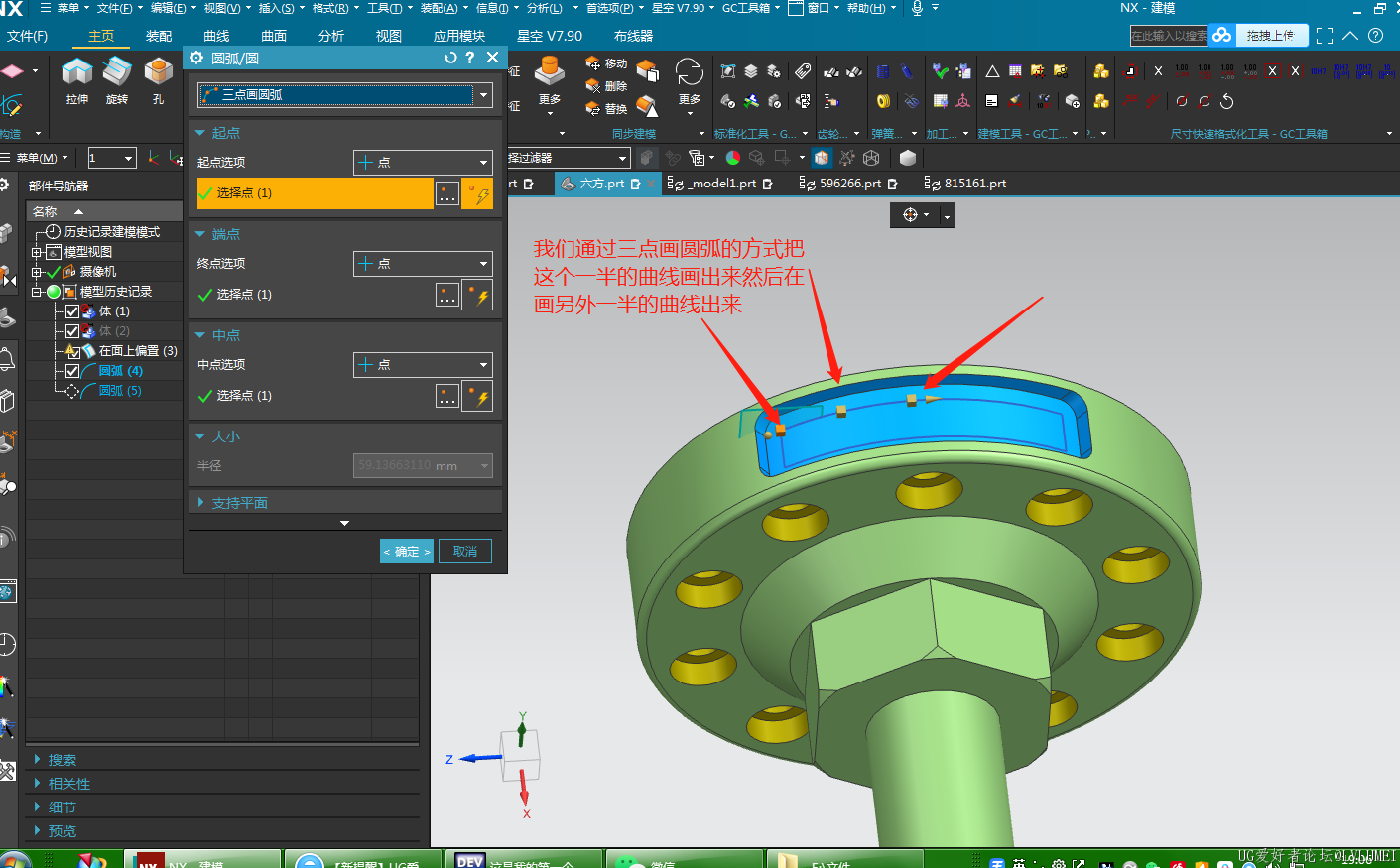Expand the 支持平面 section
Viewport: 1400px width, 868px height.
[200, 503]
